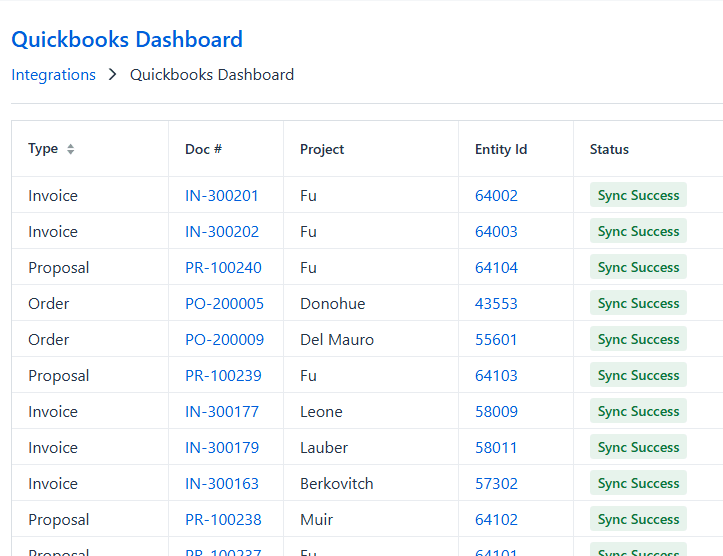Open proposal PR-100239
This screenshot has width=723, height=556.
pos(223,375)
